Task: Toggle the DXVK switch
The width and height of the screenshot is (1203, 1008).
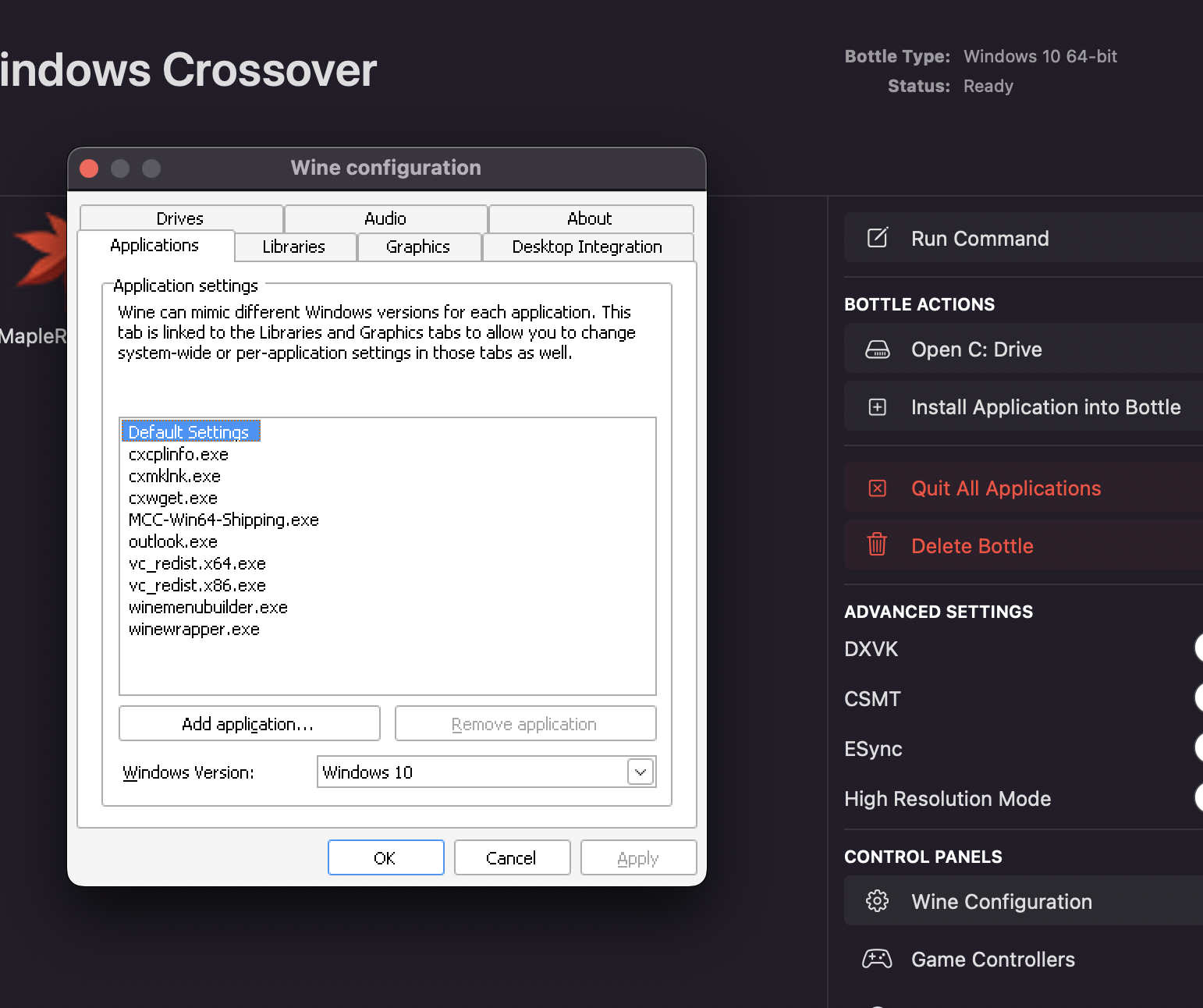Action: coord(1198,648)
